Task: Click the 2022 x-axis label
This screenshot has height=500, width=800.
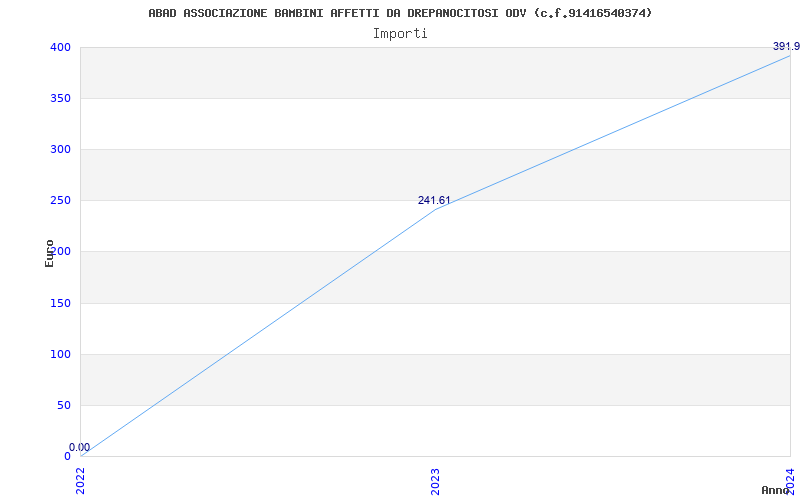Action: point(81,482)
